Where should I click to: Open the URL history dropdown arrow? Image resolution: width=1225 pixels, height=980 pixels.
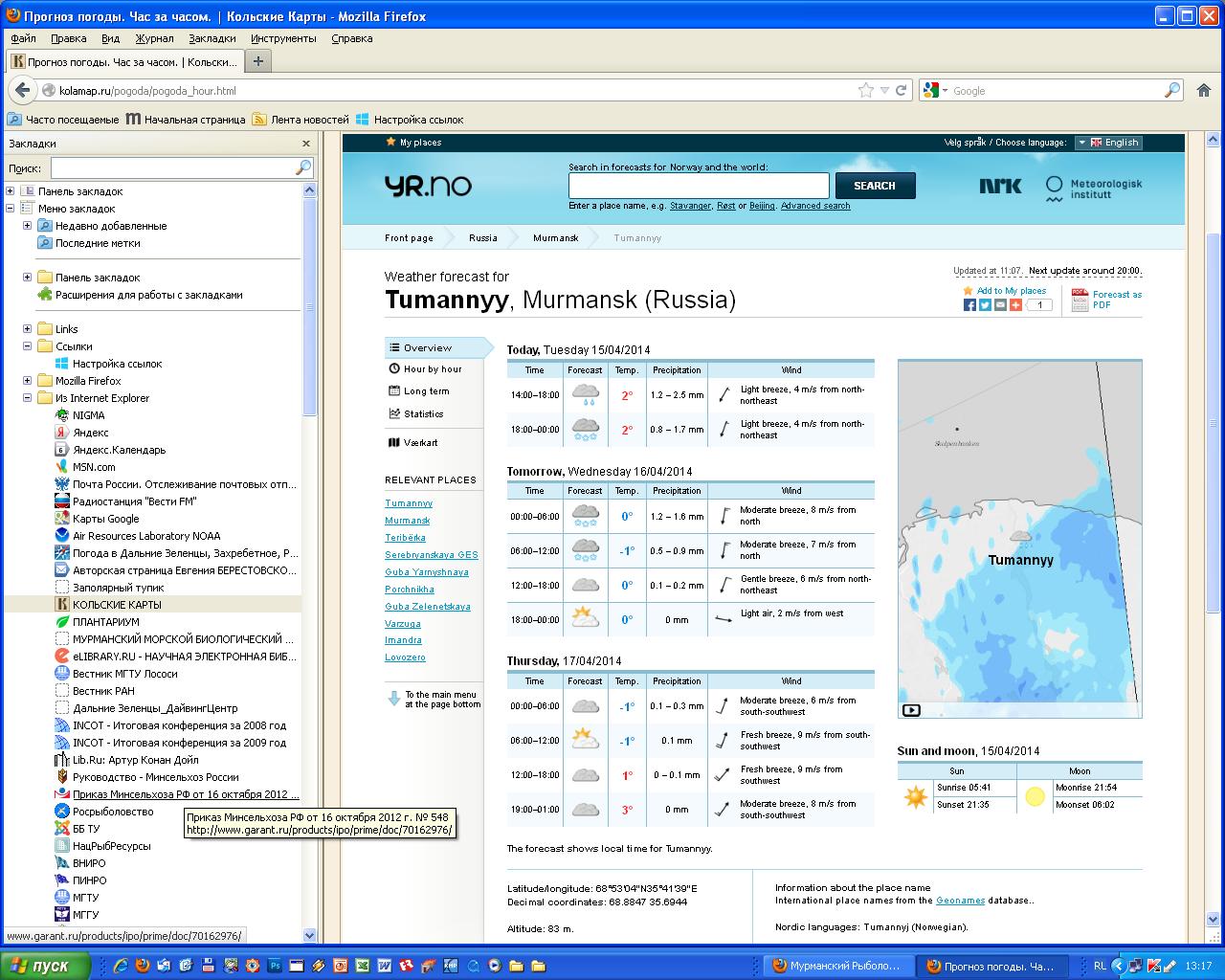(884, 90)
